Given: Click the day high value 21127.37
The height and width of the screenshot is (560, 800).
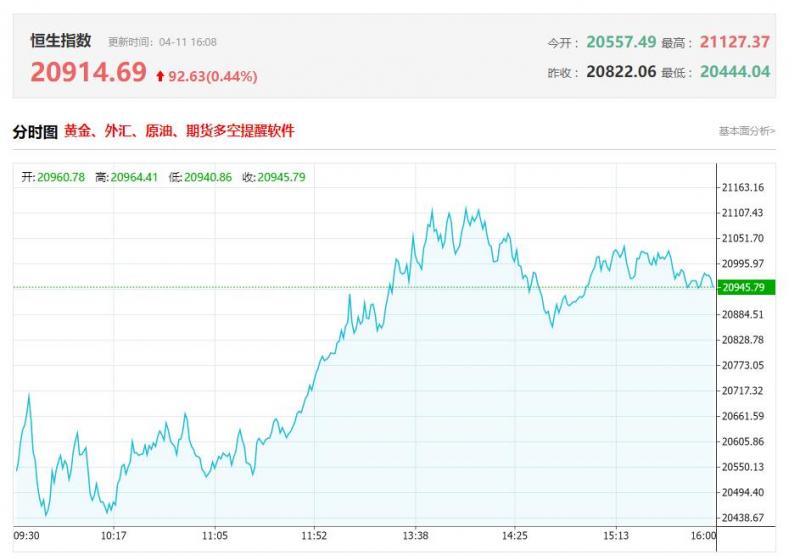Looking at the screenshot, I should pyautogui.click(x=735, y=42).
